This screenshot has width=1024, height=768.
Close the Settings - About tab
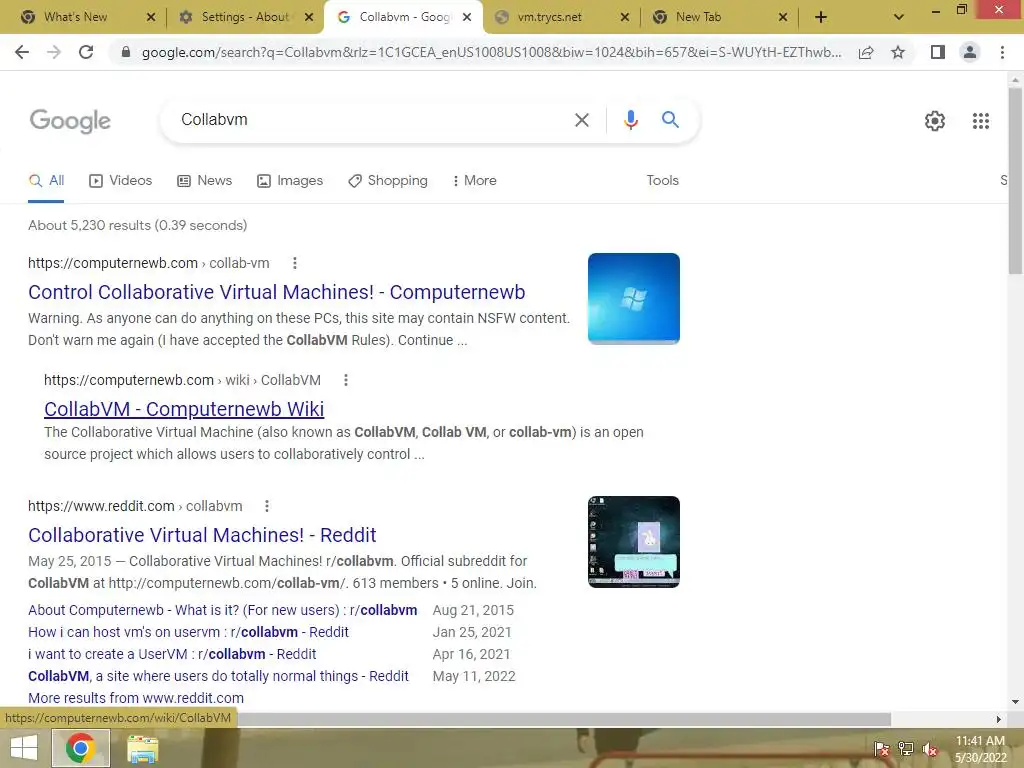pos(310,18)
